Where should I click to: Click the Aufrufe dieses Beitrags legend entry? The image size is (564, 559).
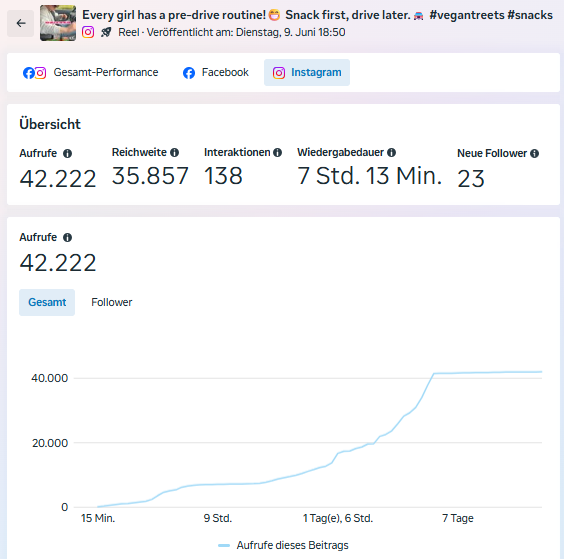coord(283,545)
